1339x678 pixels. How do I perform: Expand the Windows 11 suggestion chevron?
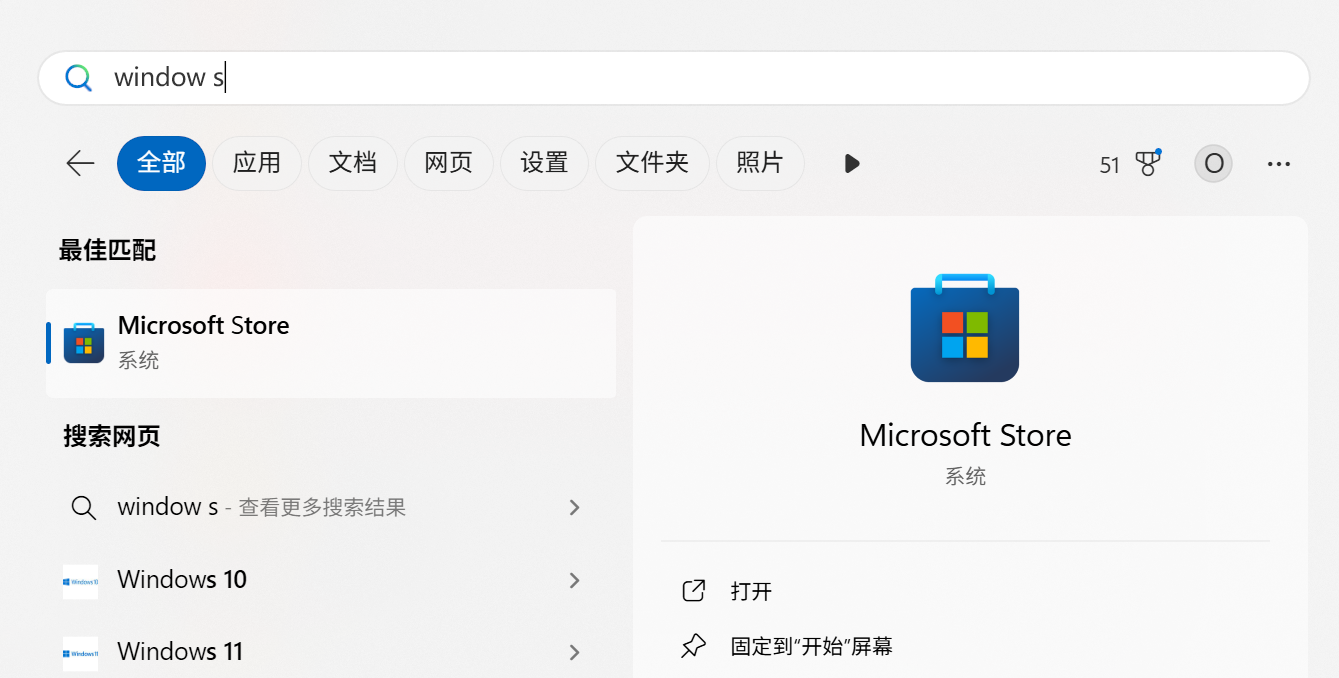click(x=575, y=652)
